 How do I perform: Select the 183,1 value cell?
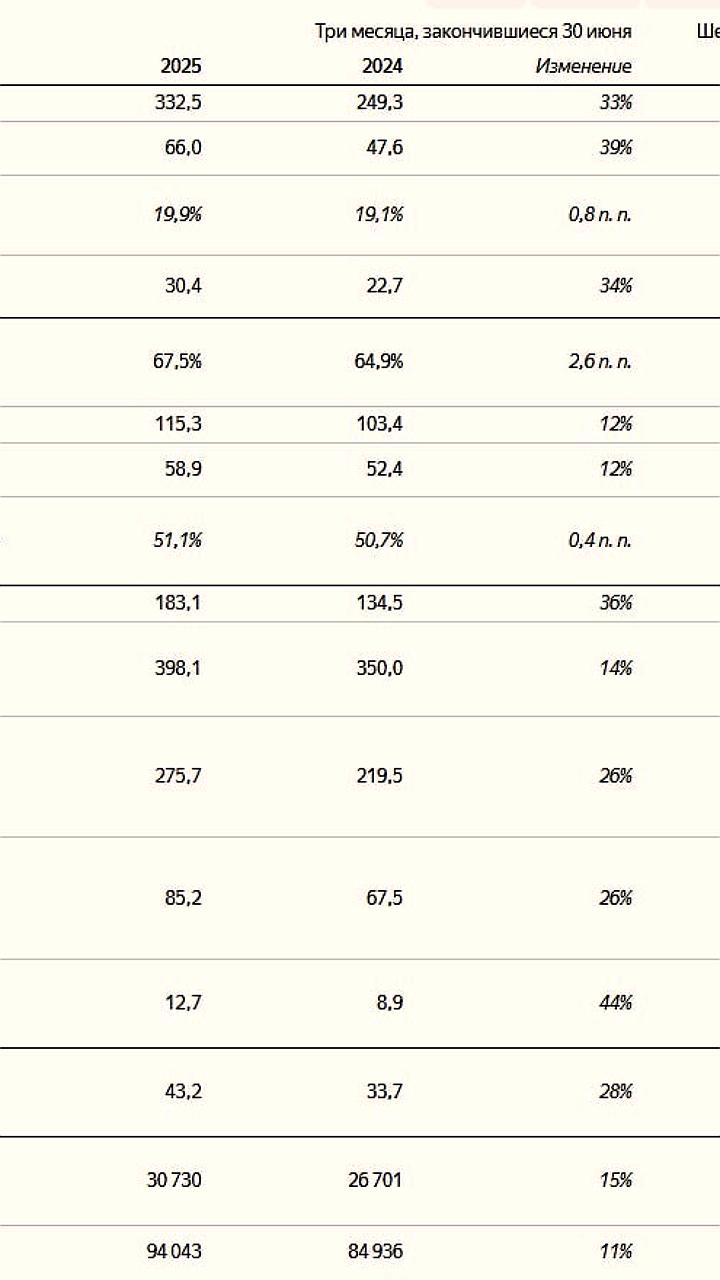tap(181, 603)
